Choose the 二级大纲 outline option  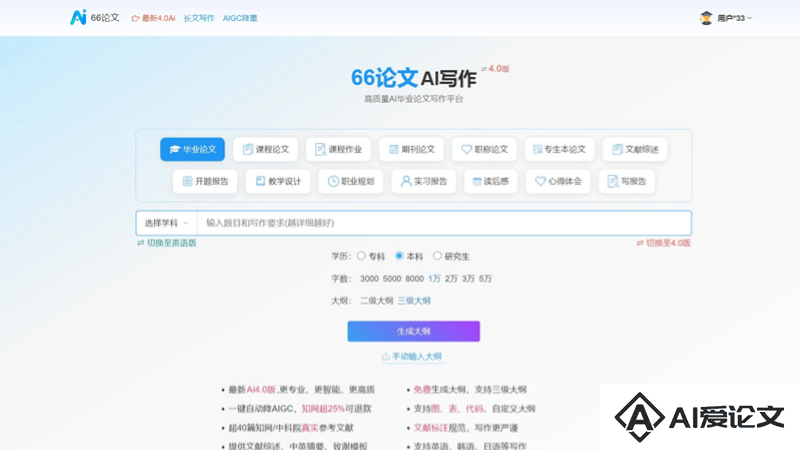(377, 301)
